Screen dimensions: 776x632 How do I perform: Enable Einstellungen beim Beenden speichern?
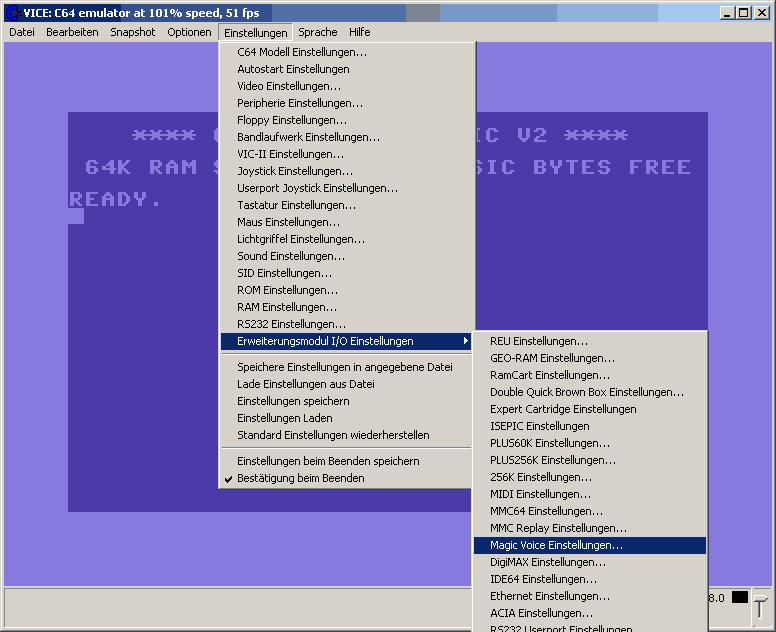(328, 461)
